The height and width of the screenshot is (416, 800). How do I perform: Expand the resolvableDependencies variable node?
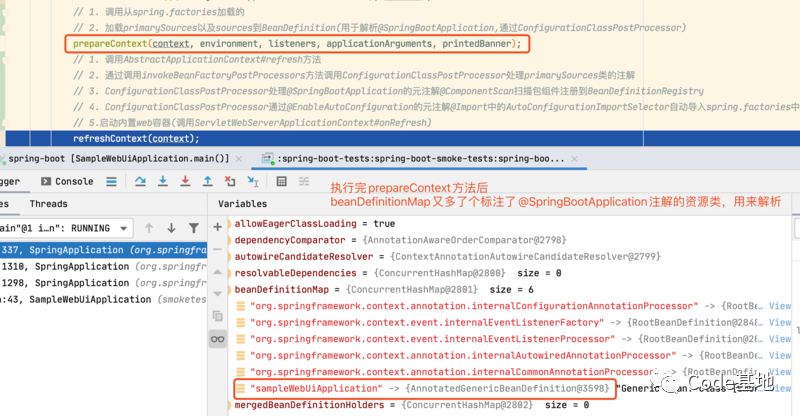[230, 273]
